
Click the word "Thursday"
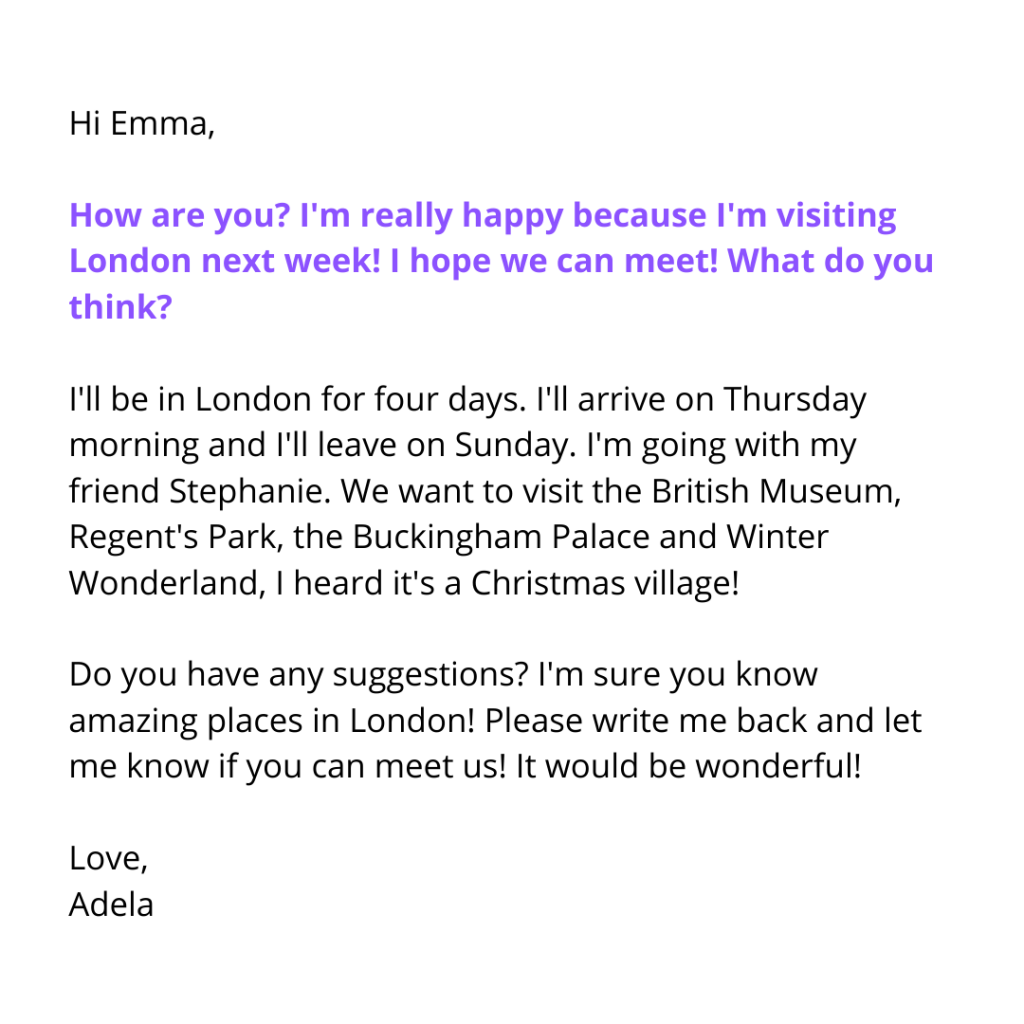[x=794, y=400]
